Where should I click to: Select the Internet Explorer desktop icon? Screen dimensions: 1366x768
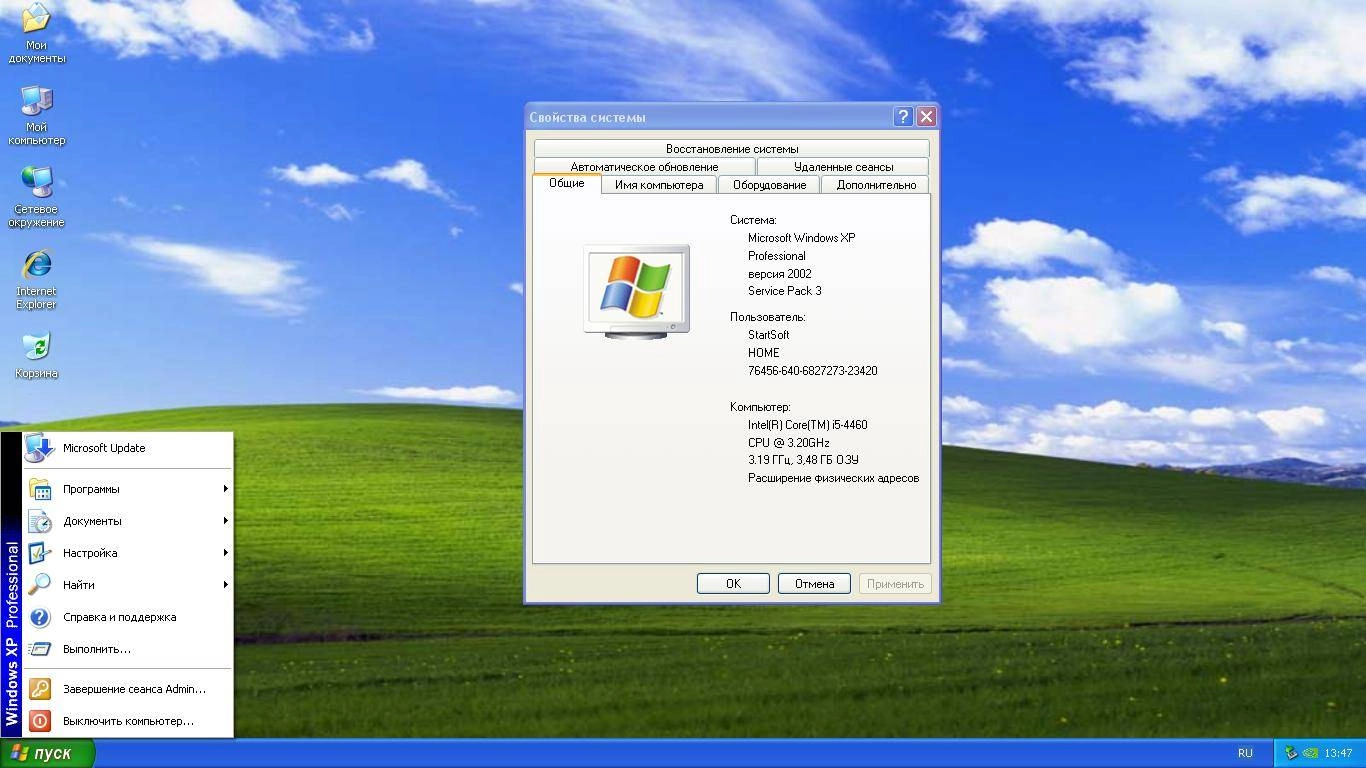[36, 279]
